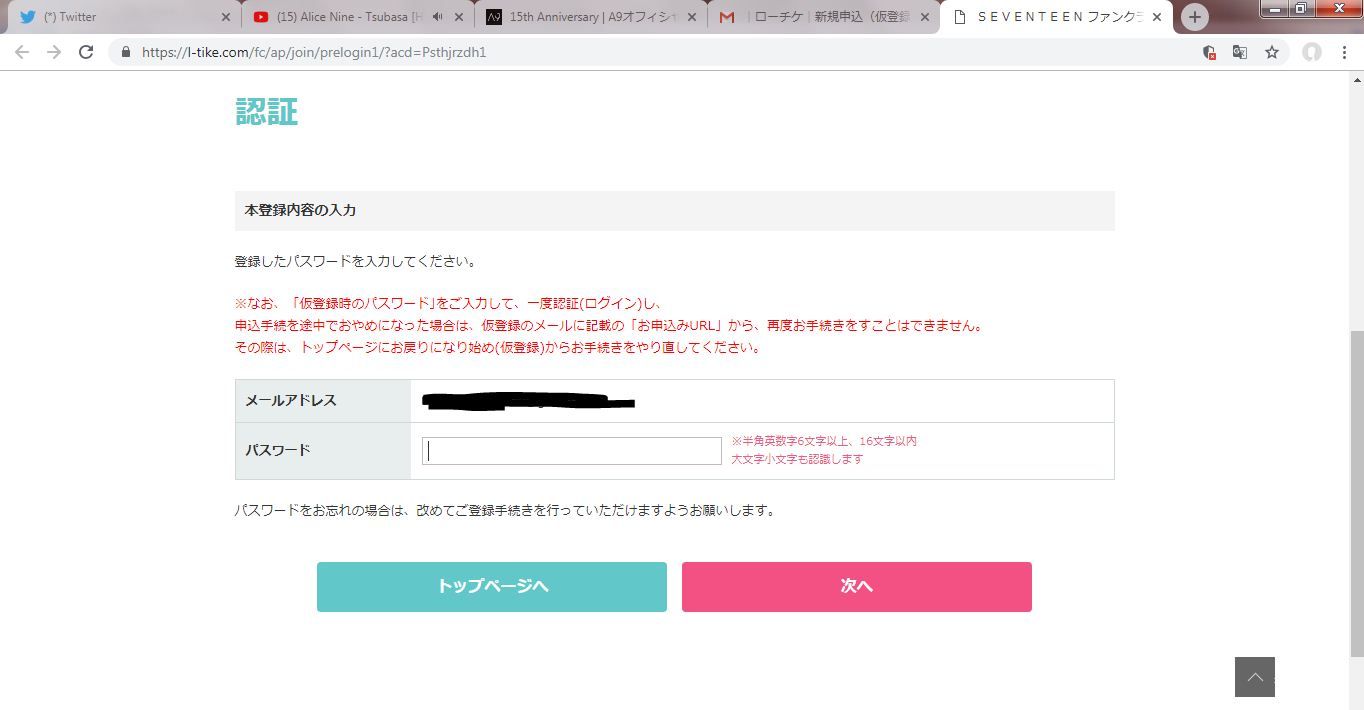Close the Twitter tab
The height and width of the screenshot is (710, 1364).
click(x=225, y=17)
